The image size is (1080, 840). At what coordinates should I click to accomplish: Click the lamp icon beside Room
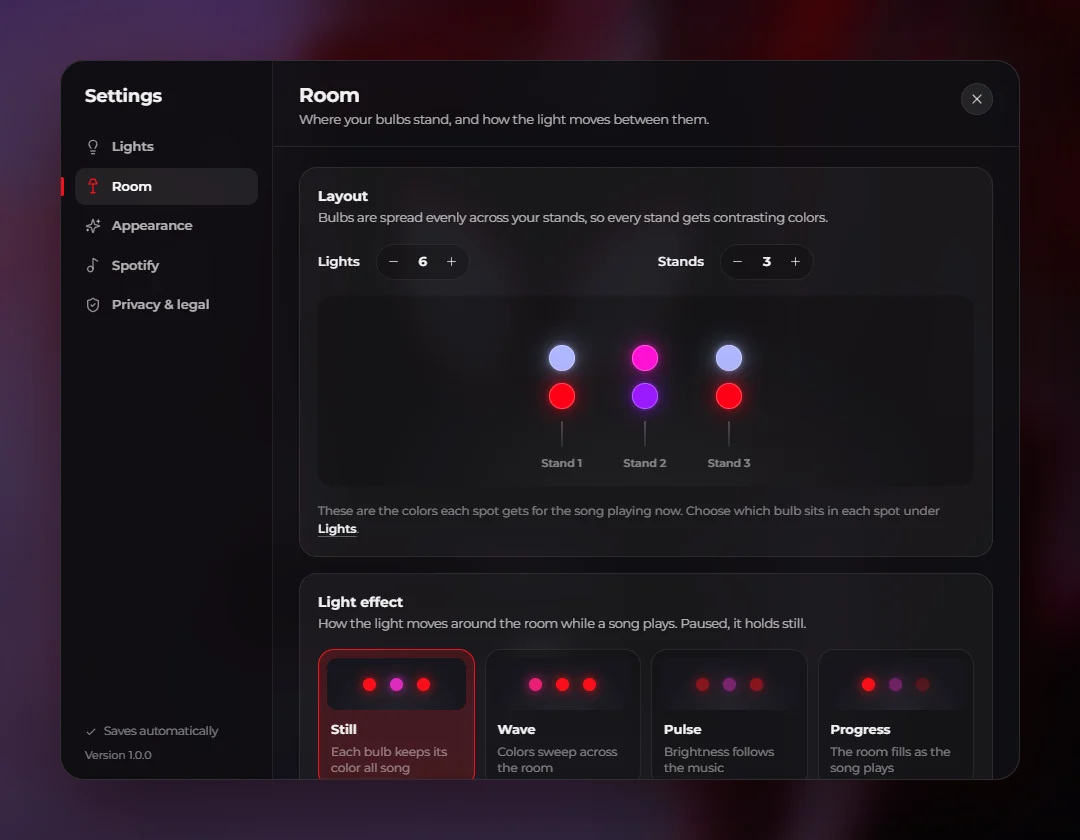tap(93, 186)
